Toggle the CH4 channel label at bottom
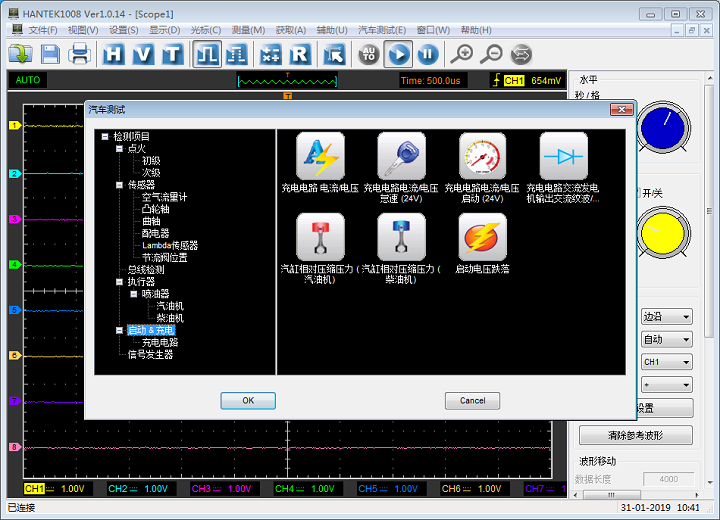 (285, 489)
